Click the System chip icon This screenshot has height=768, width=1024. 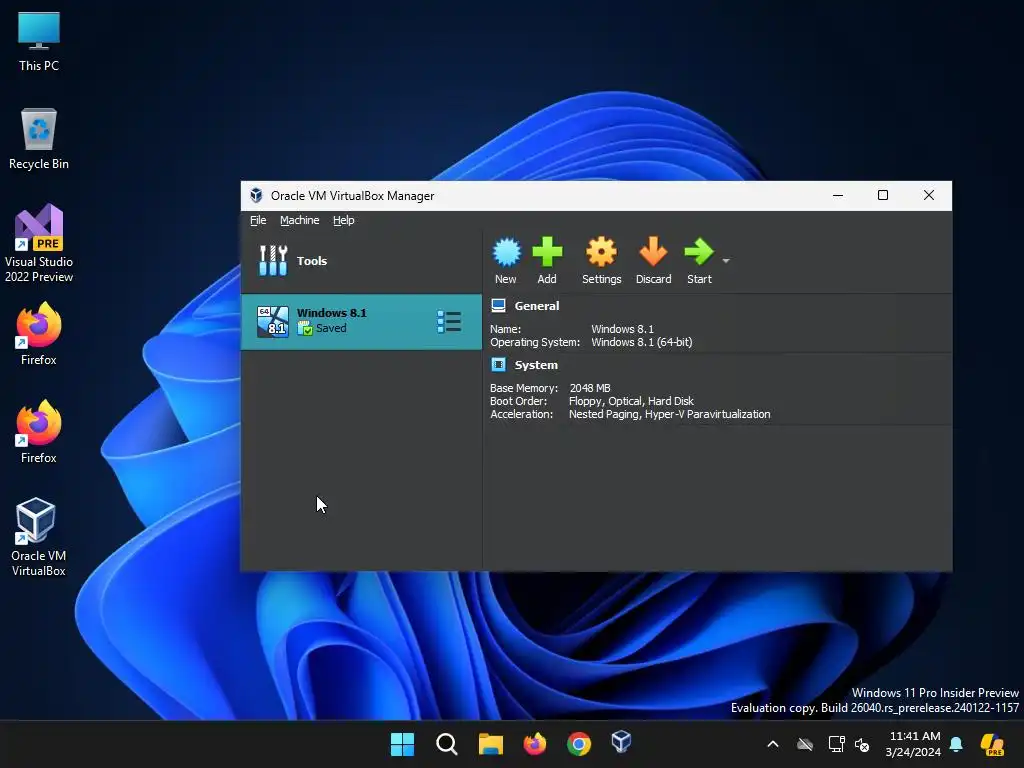coord(498,364)
